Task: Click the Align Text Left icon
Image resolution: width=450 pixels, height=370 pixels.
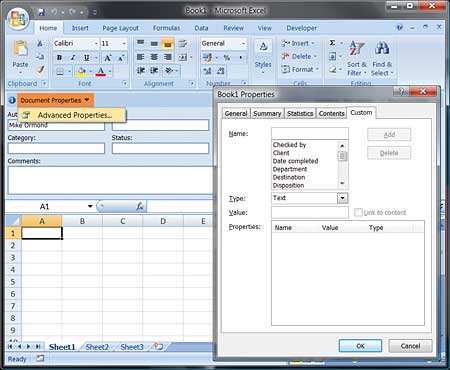Action: click(141, 57)
